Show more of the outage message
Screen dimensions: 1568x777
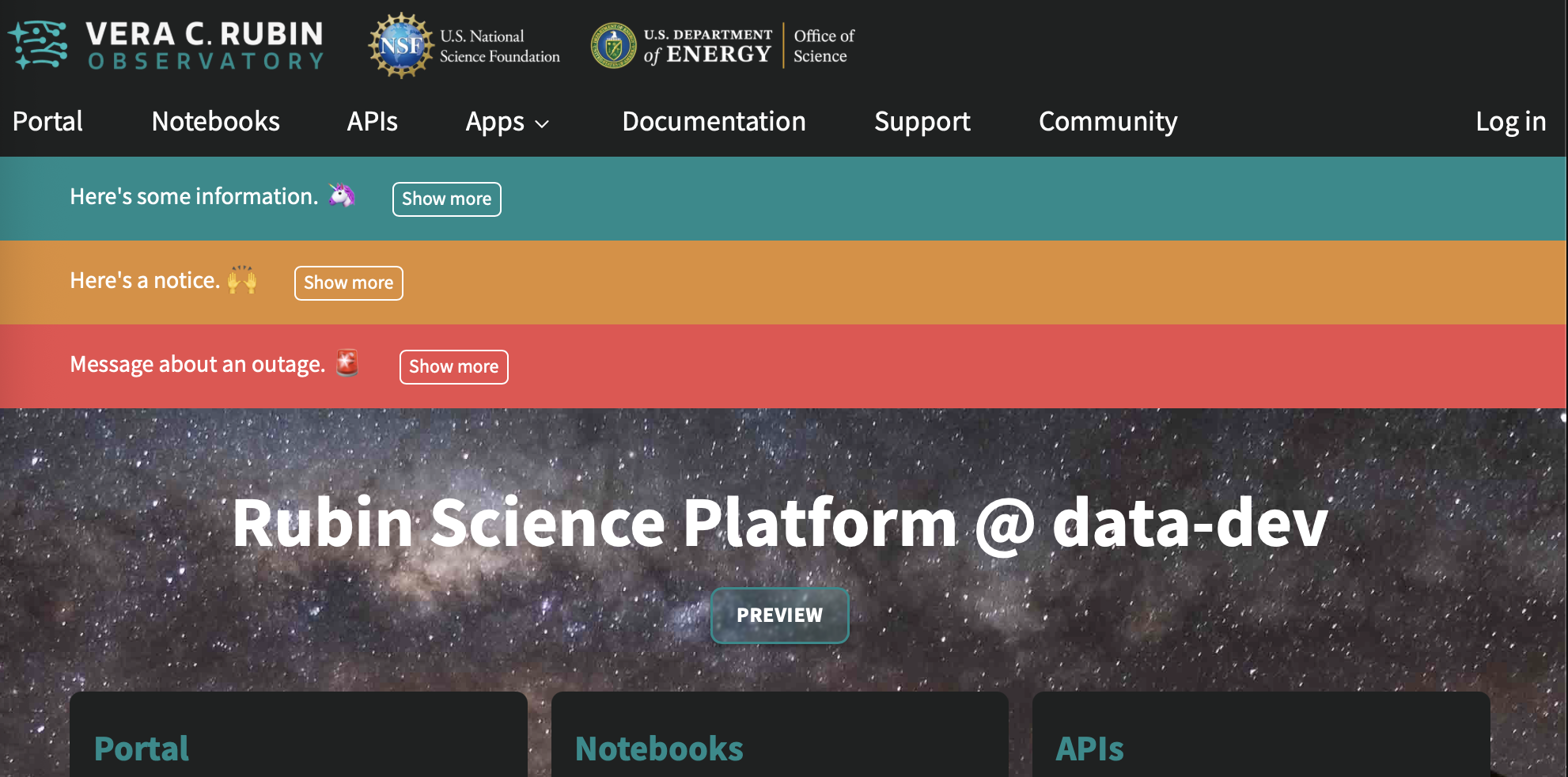(x=453, y=366)
